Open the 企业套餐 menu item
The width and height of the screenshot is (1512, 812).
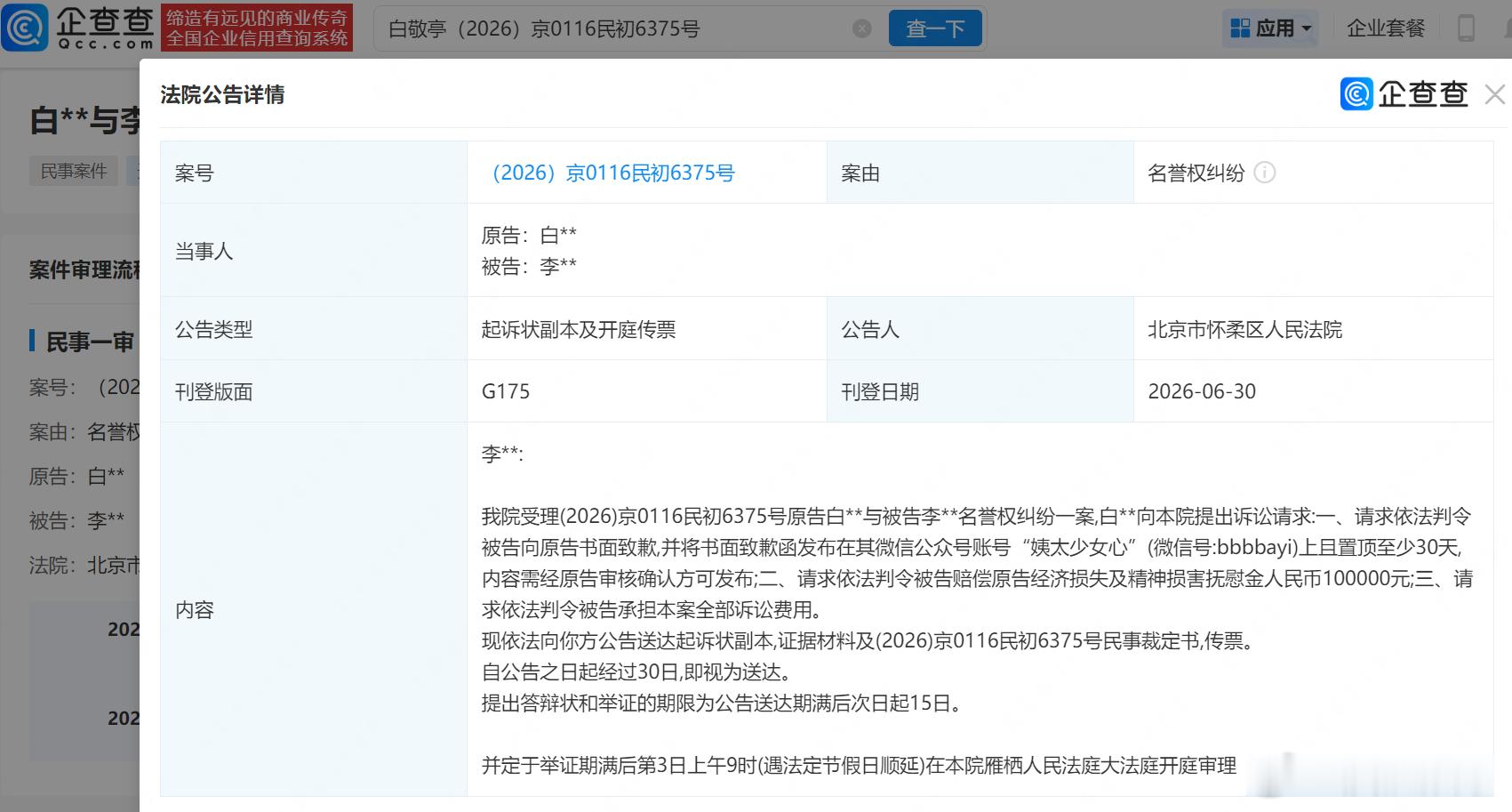tap(1386, 28)
